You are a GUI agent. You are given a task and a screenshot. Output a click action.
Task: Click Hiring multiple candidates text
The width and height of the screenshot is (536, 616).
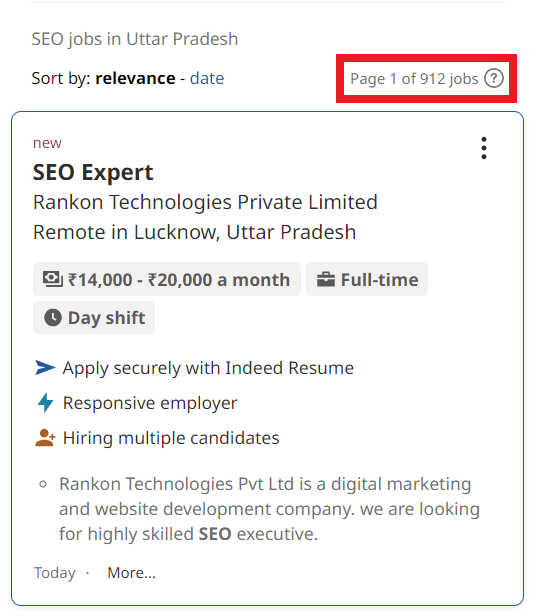click(x=171, y=438)
